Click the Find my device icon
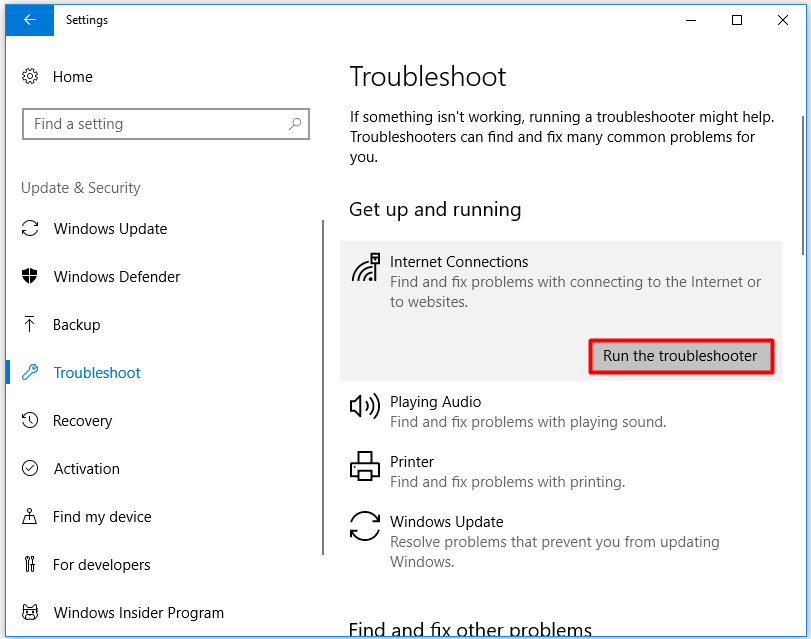Screen dimensions: 811x639 tap(30, 516)
